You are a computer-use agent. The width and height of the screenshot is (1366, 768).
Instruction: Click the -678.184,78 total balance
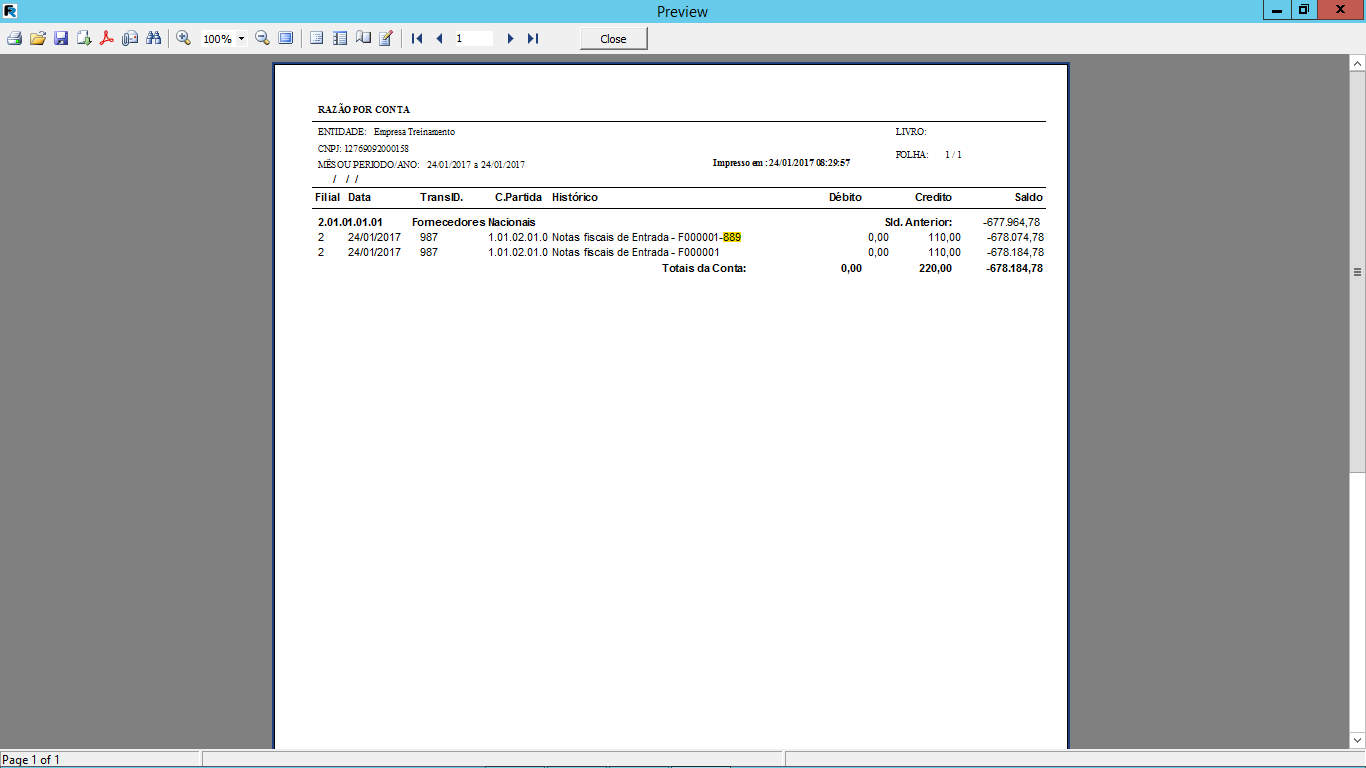click(x=1015, y=268)
